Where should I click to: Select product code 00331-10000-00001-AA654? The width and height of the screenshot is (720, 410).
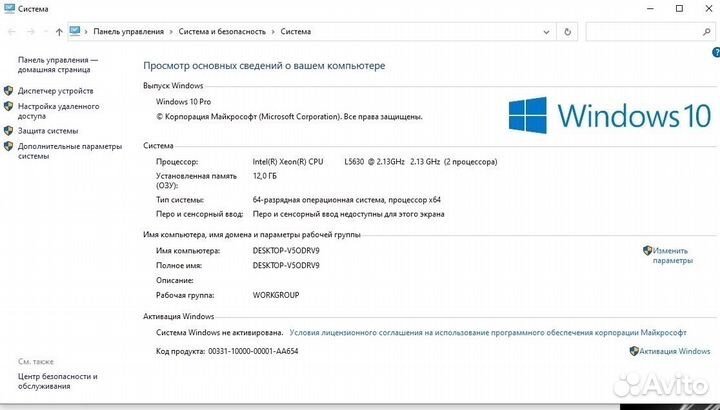tap(253, 351)
